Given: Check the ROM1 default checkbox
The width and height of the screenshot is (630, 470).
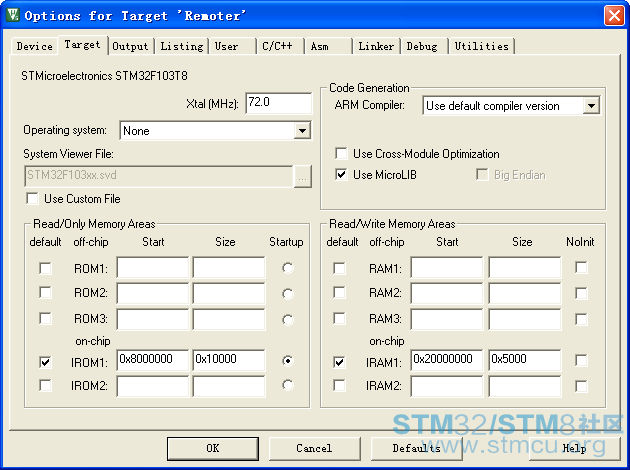Looking at the screenshot, I should (45, 268).
